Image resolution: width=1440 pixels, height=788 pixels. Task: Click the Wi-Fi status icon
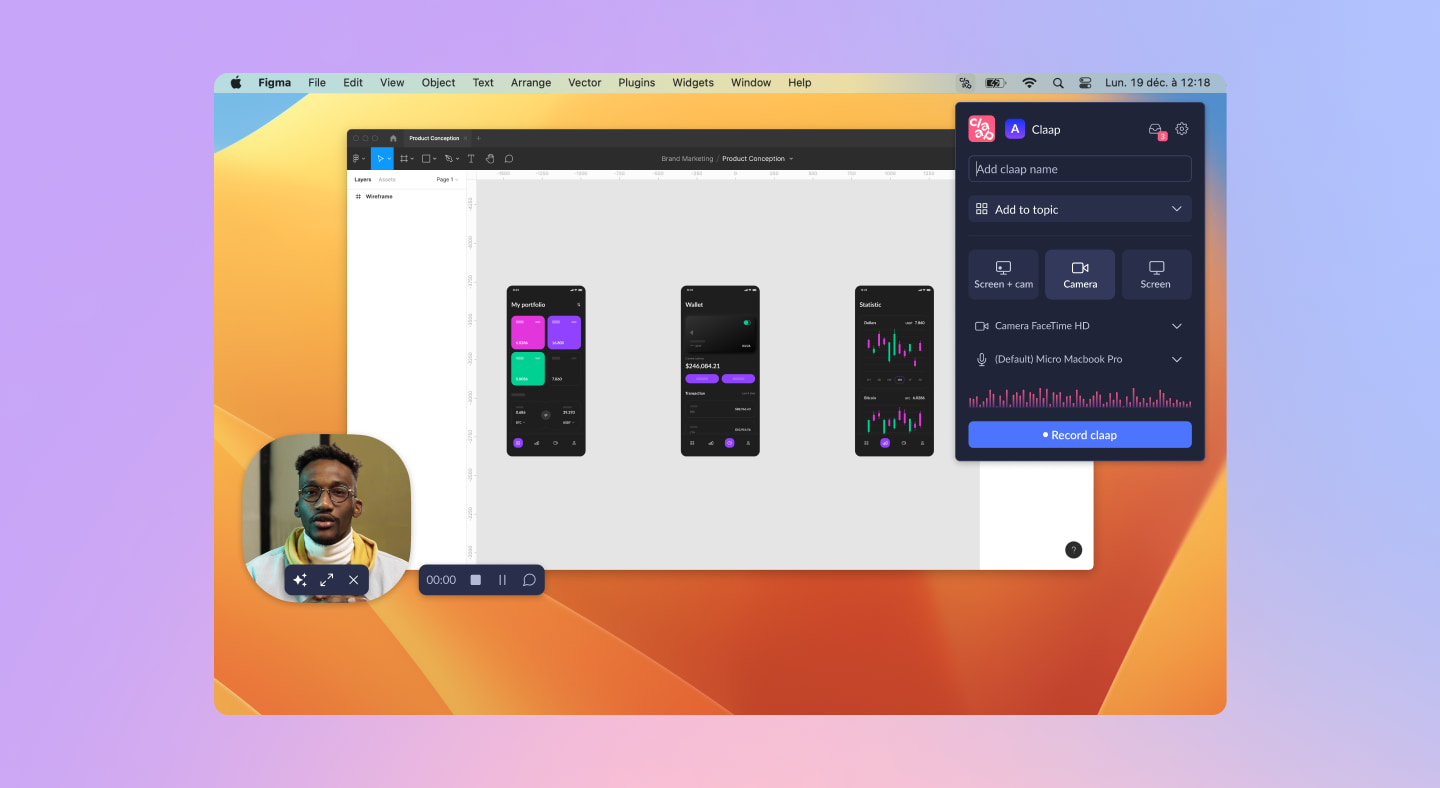point(1029,83)
